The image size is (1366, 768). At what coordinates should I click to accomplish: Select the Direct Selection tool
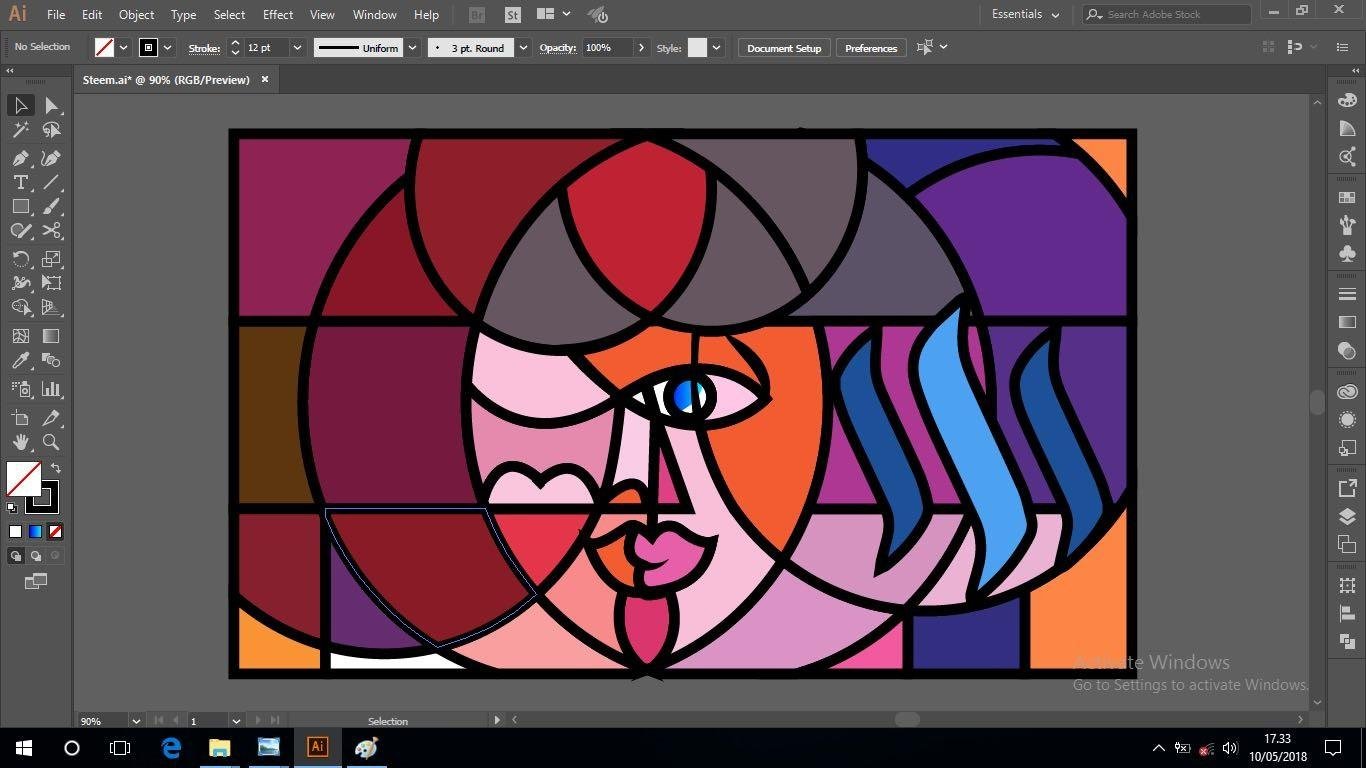(x=51, y=105)
